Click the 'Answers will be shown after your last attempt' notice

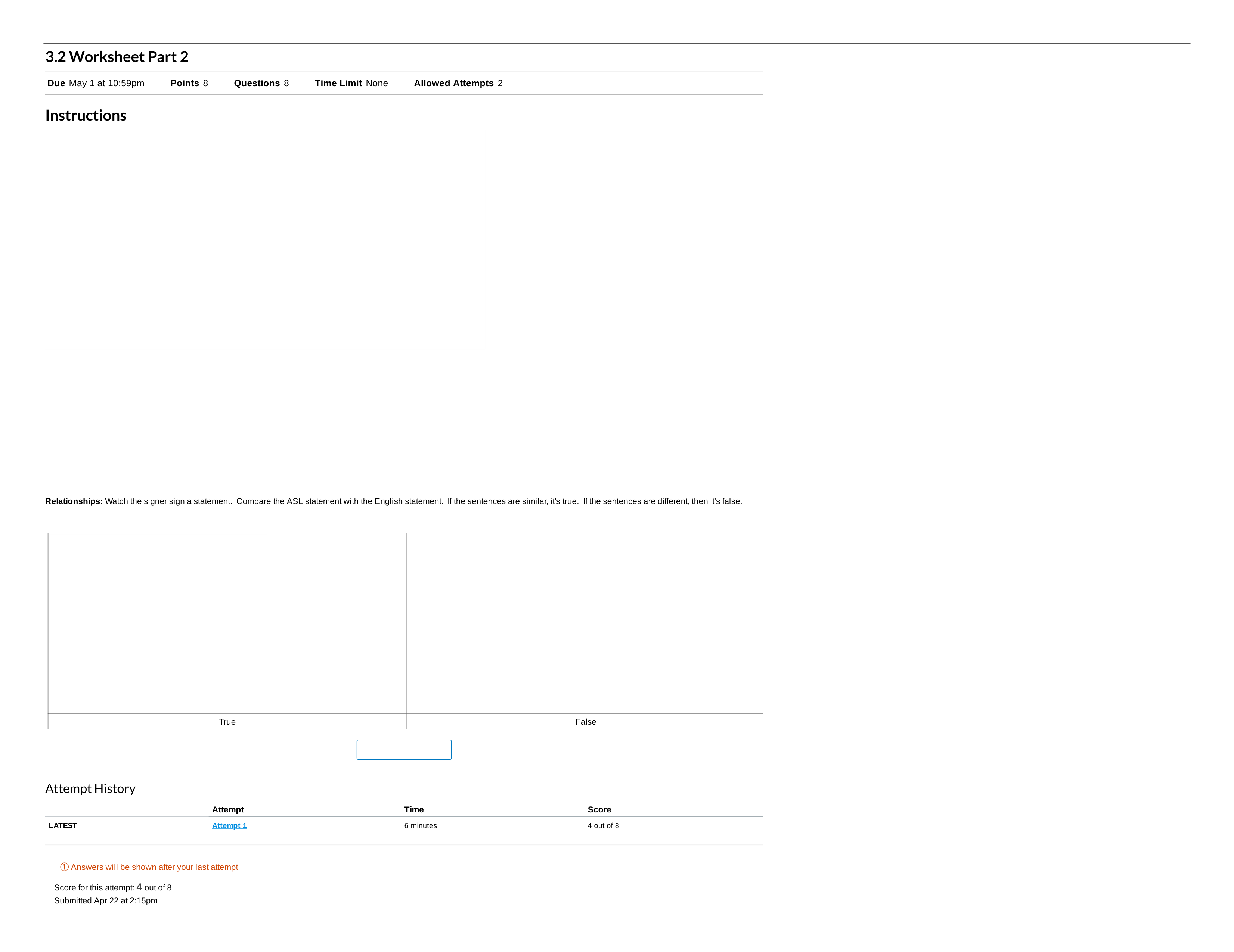coord(154,867)
